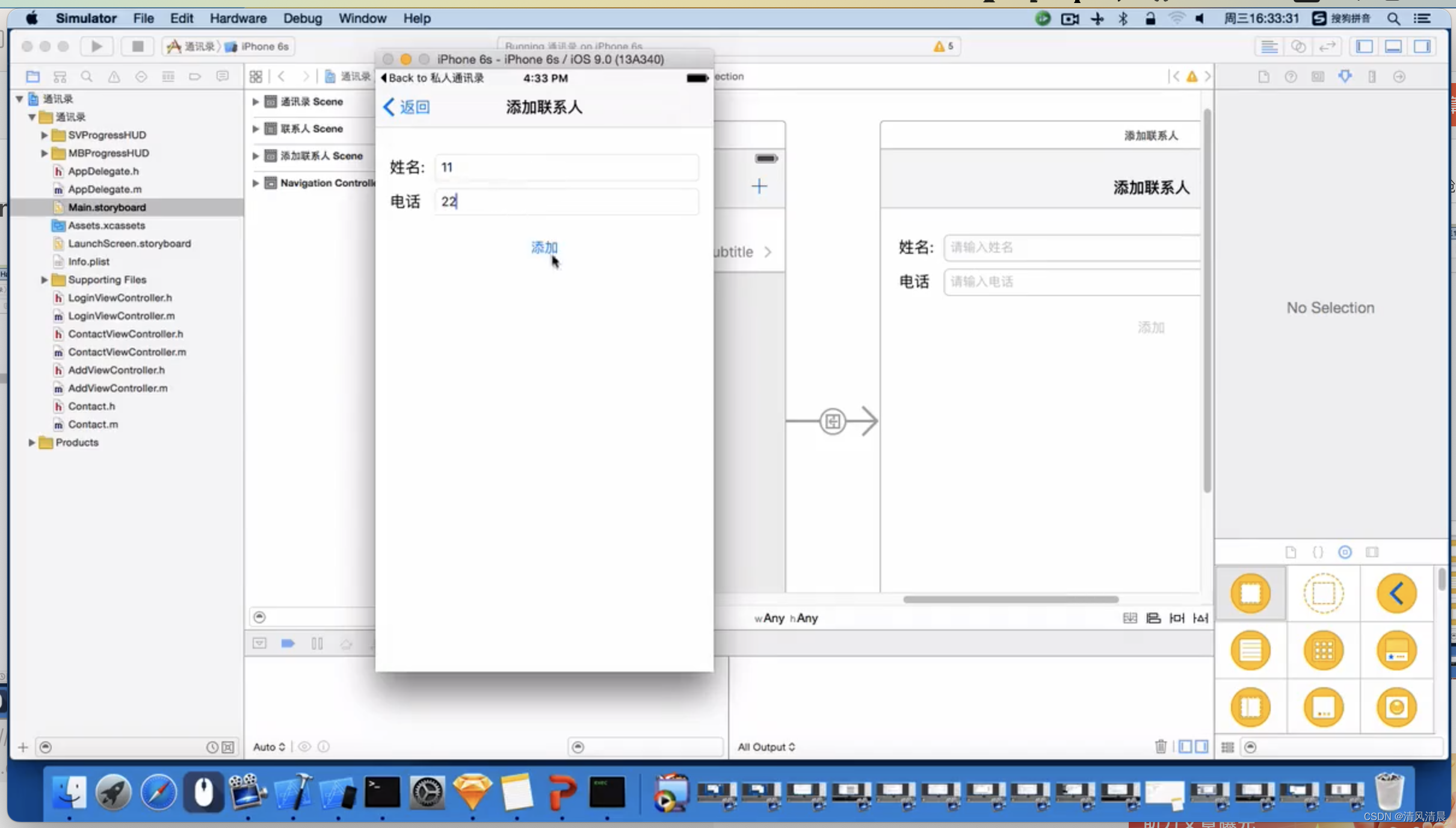Open the Debug menu

(303, 18)
